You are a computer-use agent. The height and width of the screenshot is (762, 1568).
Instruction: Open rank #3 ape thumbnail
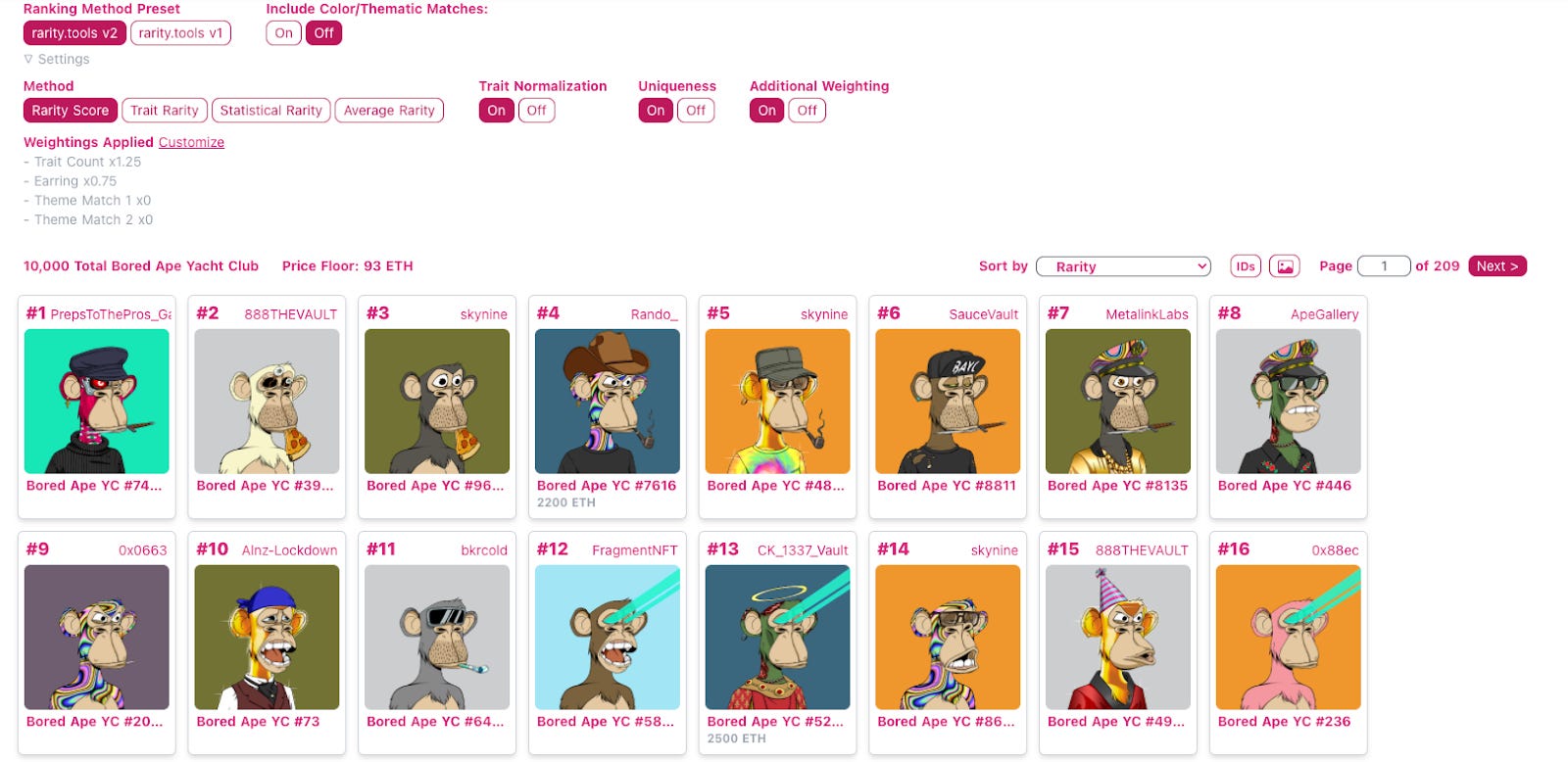point(437,402)
